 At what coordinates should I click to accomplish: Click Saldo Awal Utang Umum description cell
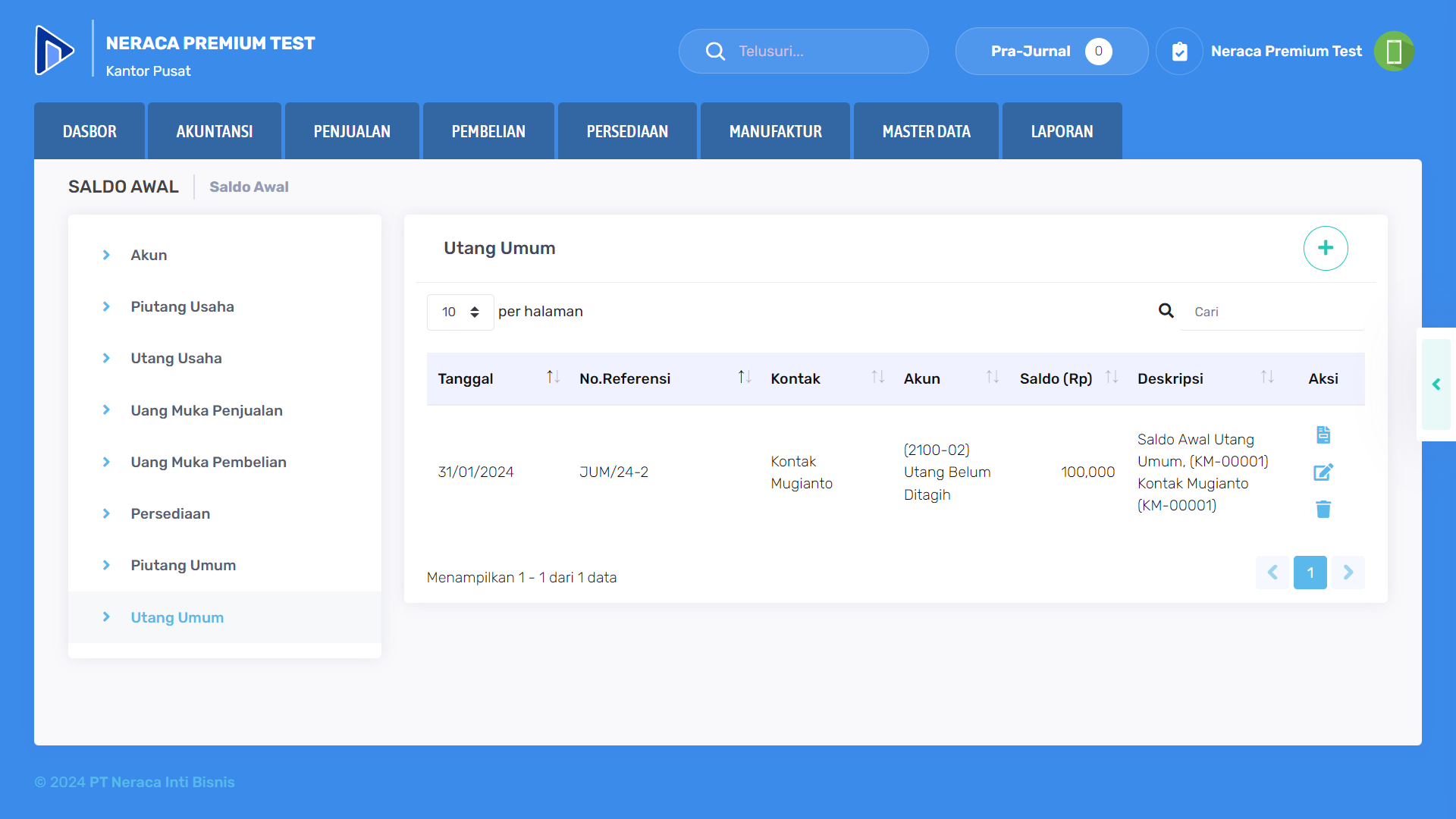pos(1203,472)
